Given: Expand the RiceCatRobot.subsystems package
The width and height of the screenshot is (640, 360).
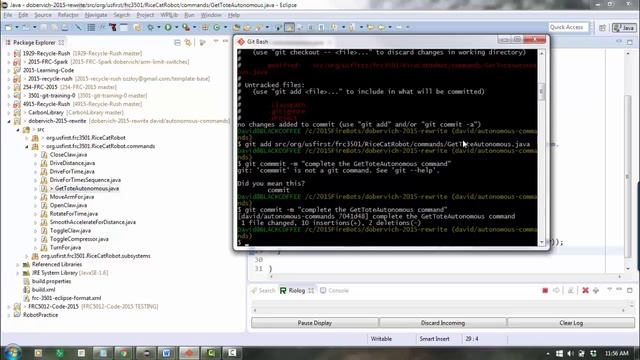Looking at the screenshot, I should point(27,256).
